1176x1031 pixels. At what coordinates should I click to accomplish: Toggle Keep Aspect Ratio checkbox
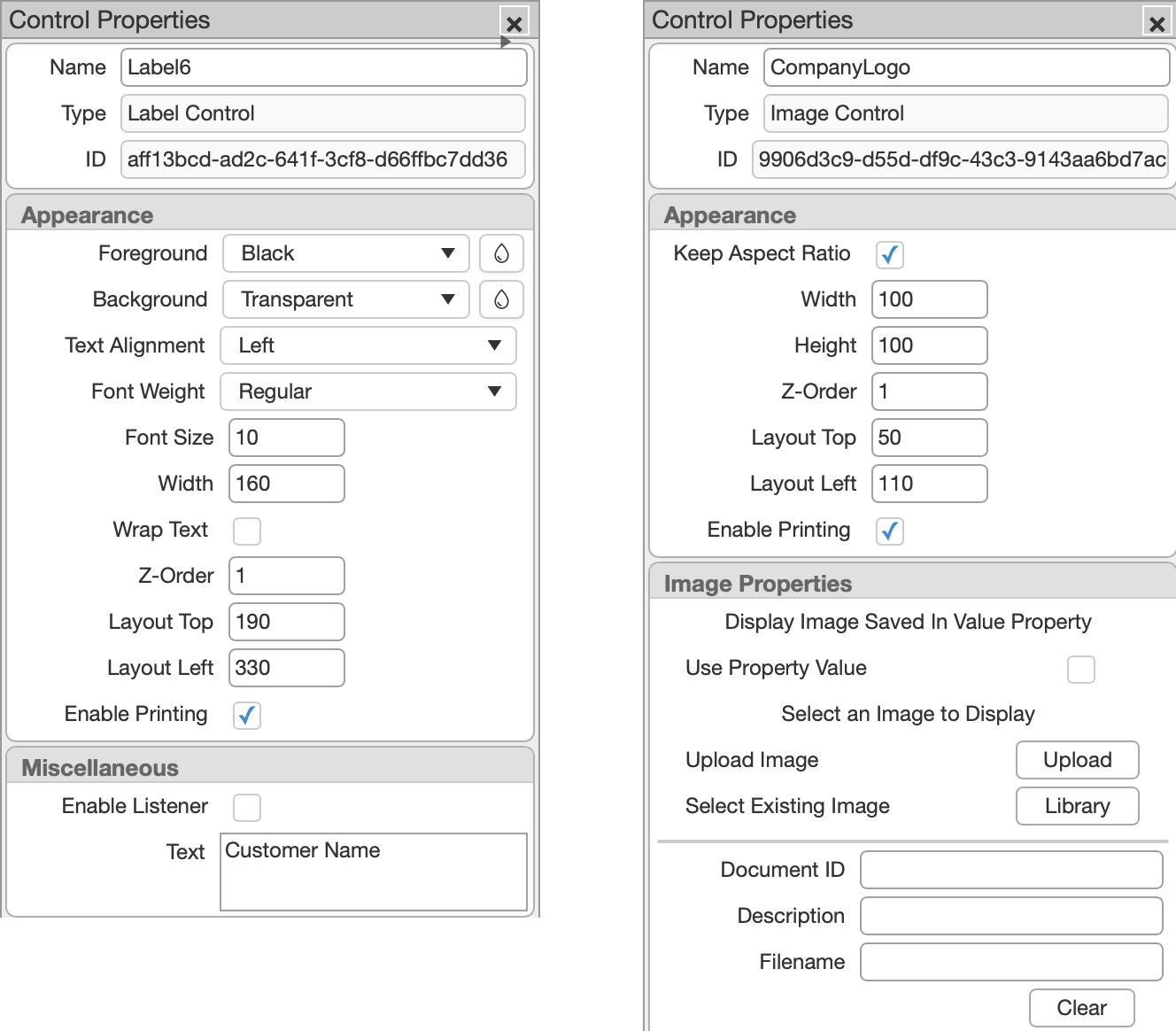coord(890,255)
